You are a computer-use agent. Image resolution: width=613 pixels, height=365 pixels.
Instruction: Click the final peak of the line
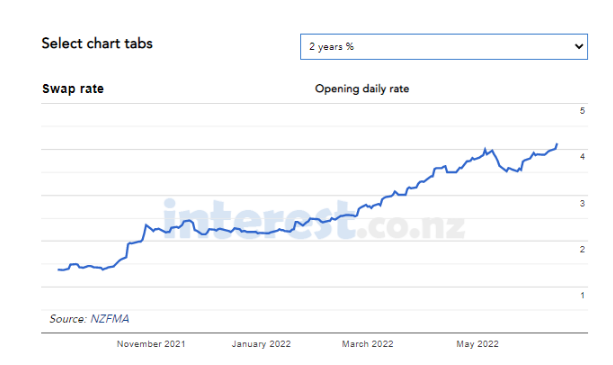tap(557, 145)
